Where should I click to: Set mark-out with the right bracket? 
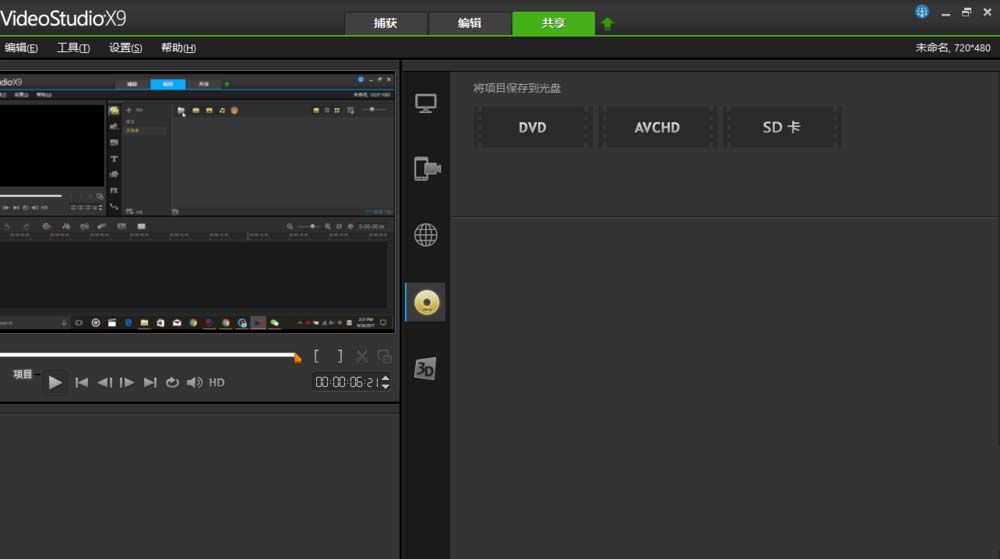coord(339,356)
